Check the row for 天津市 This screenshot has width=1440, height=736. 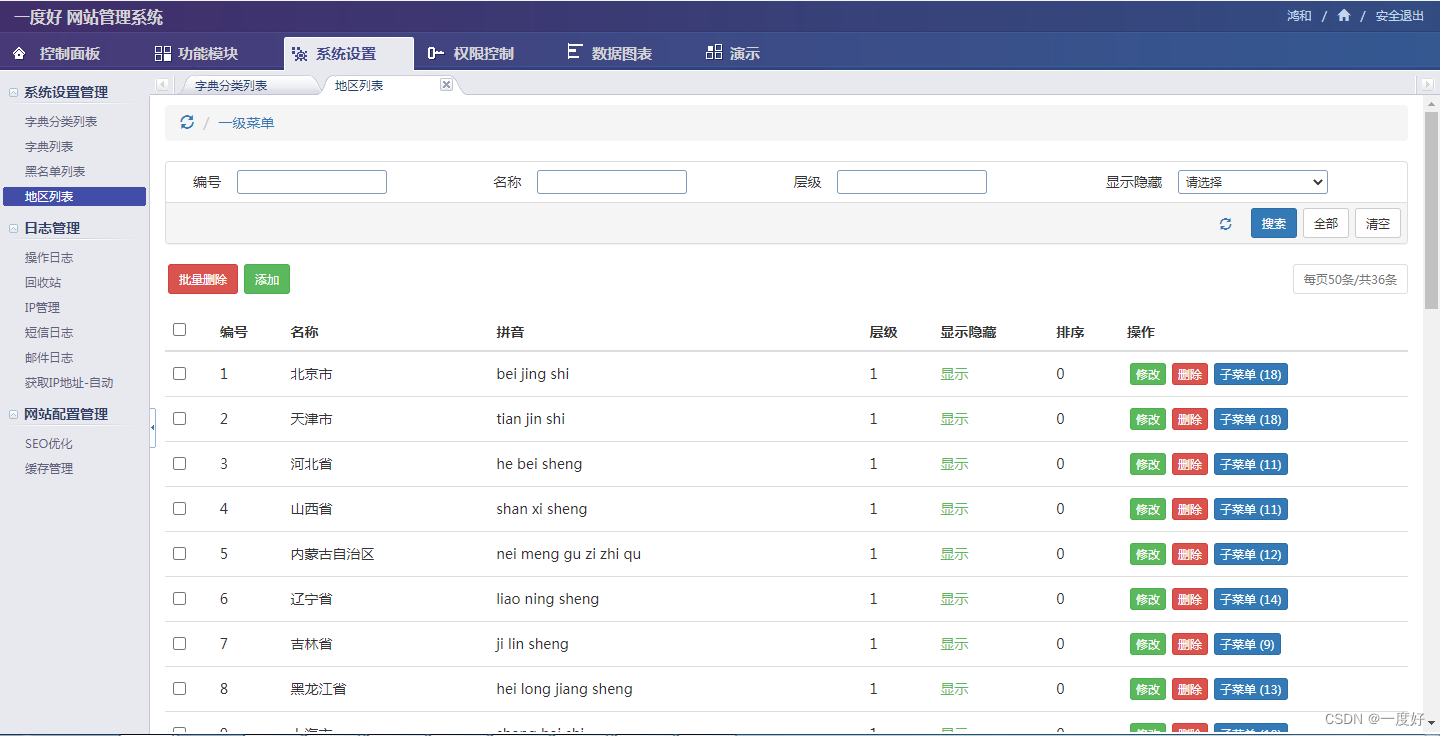(179, 419)
